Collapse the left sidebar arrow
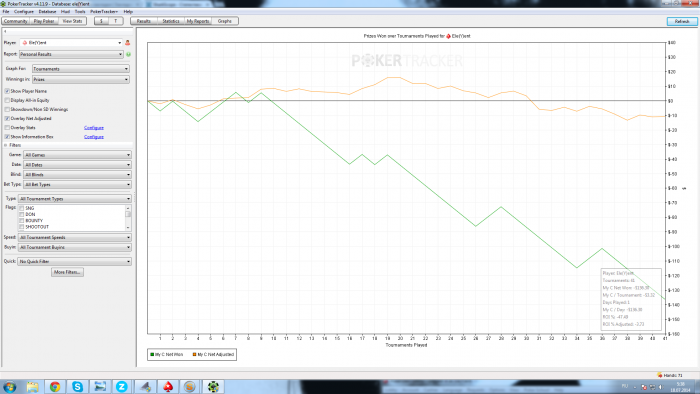Screen dimensions: 700x394 [5, 31]
